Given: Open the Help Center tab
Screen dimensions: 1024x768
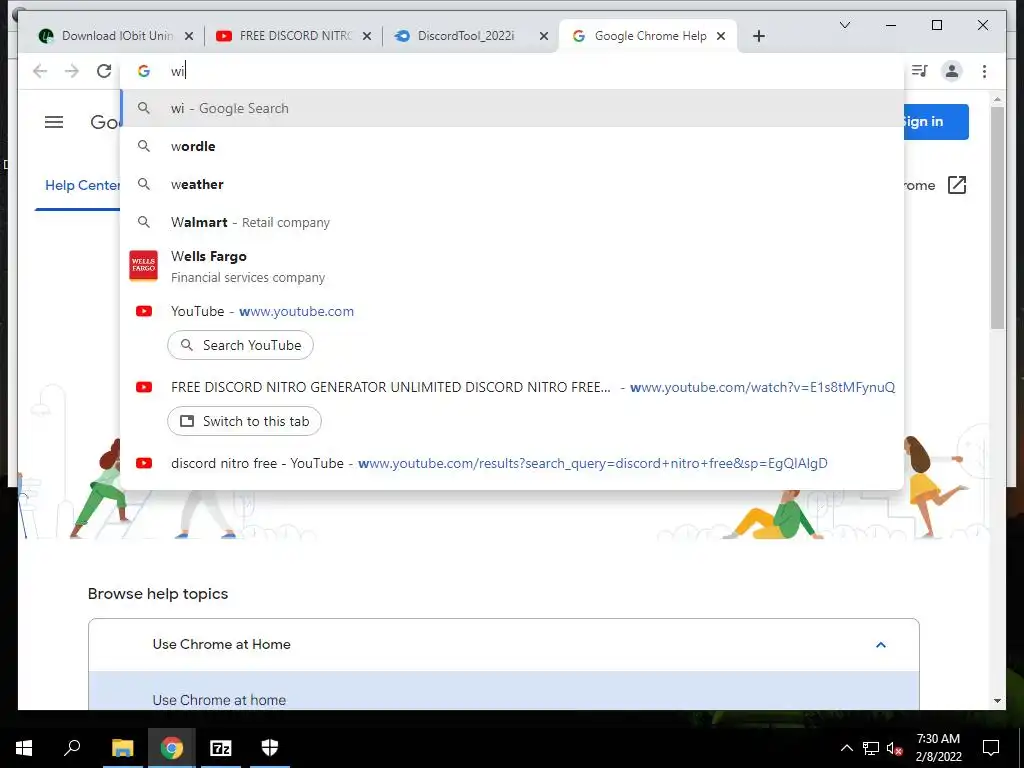Looking at the screenshot, I should click(x=82, y=185).
